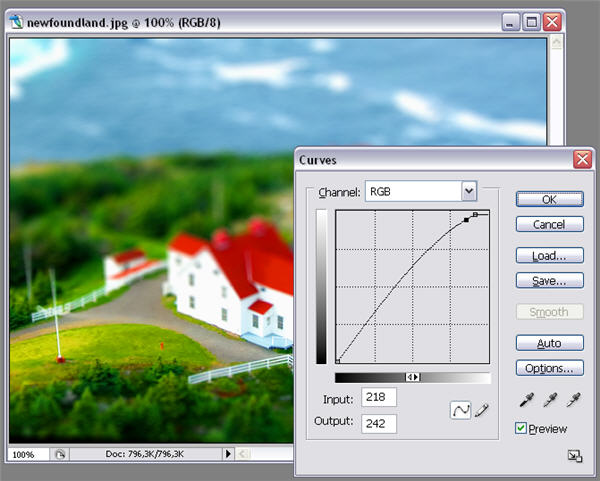Select the white point eyedropper
The image size is (600, 481).
(572, 400)
